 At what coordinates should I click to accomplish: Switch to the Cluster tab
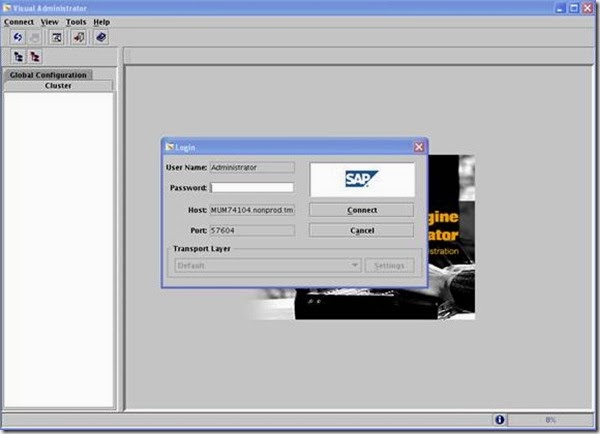tap(58, 86)
